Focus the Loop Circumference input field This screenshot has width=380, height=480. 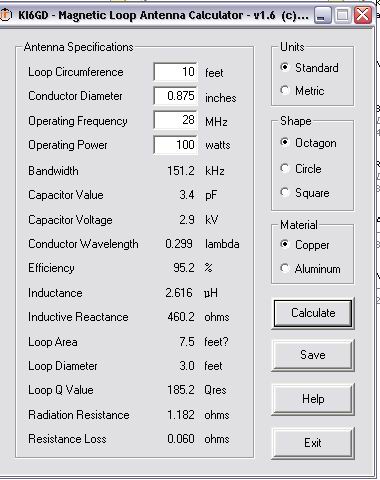[x=175, y=72]
